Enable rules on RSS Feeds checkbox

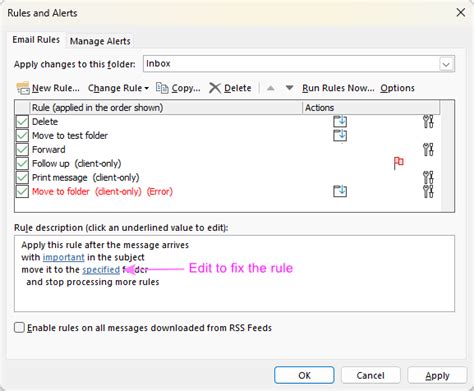click(19, 328)
